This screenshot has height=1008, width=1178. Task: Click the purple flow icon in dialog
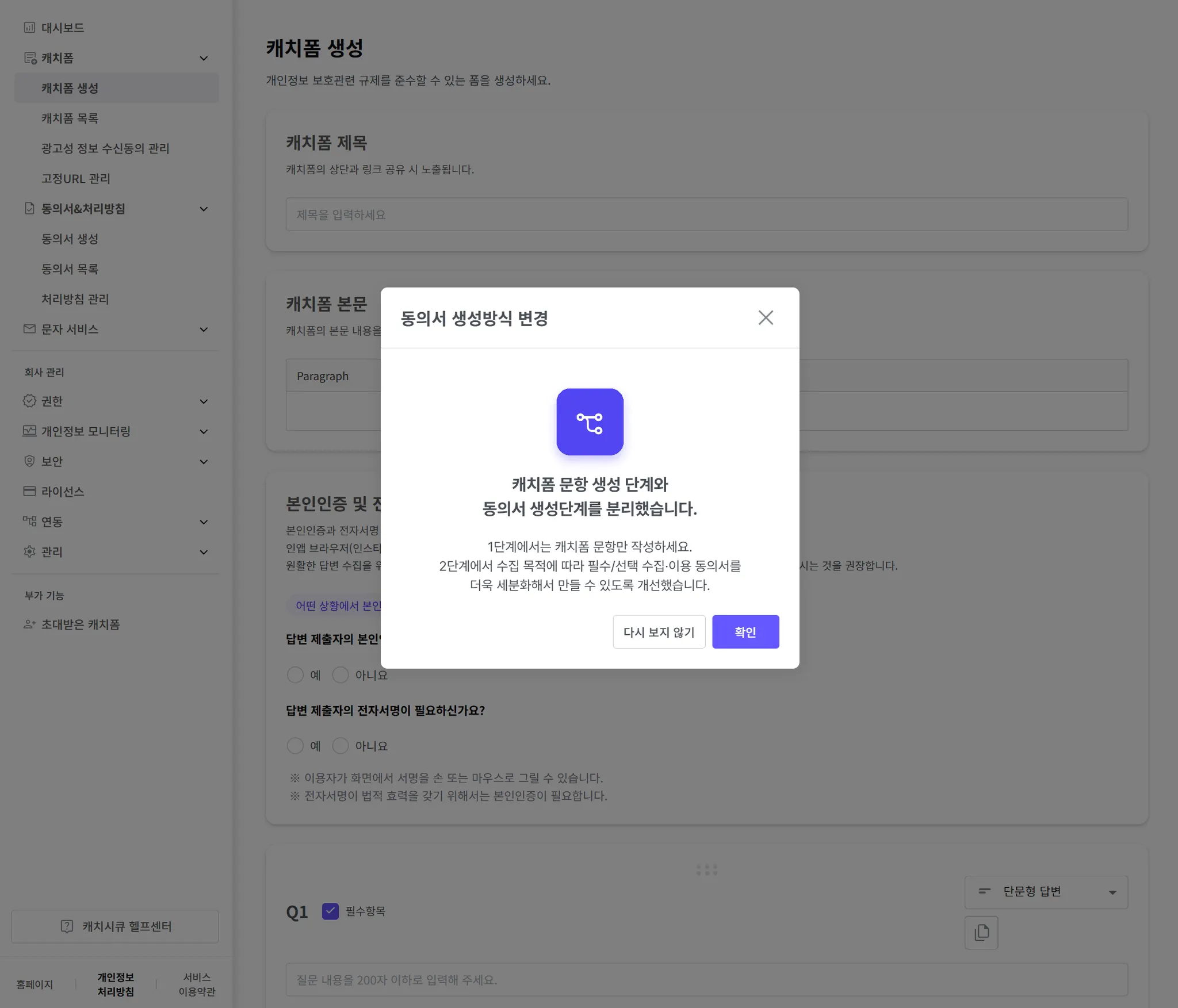point(590,422)
